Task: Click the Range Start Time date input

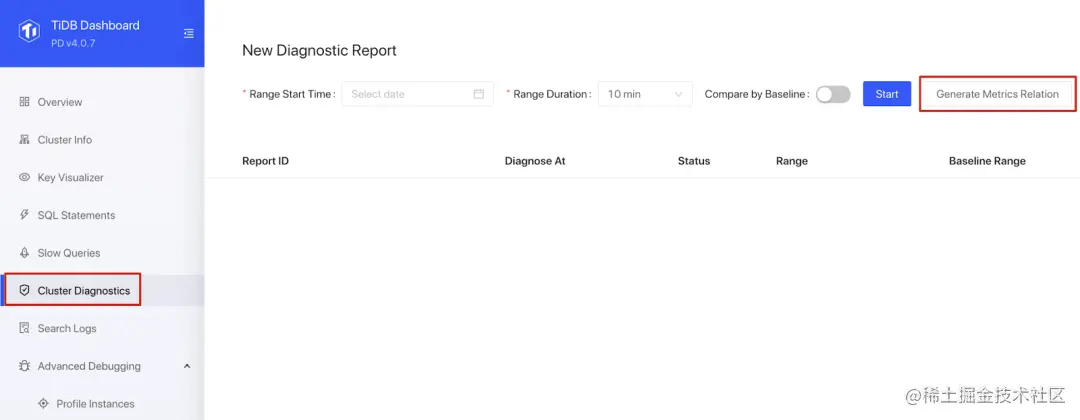Action: [x=417, y=94]
